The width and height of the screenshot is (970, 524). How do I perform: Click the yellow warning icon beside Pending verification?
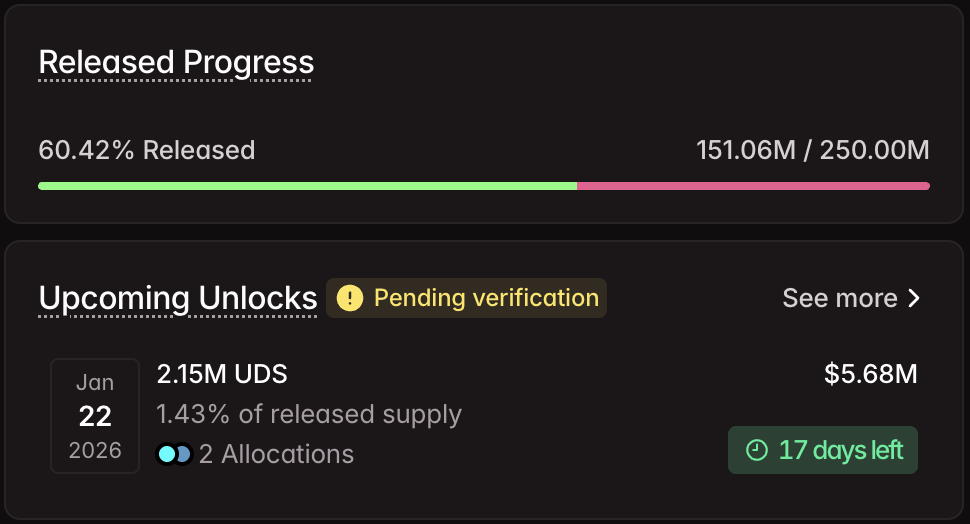(x=350, y=298)
